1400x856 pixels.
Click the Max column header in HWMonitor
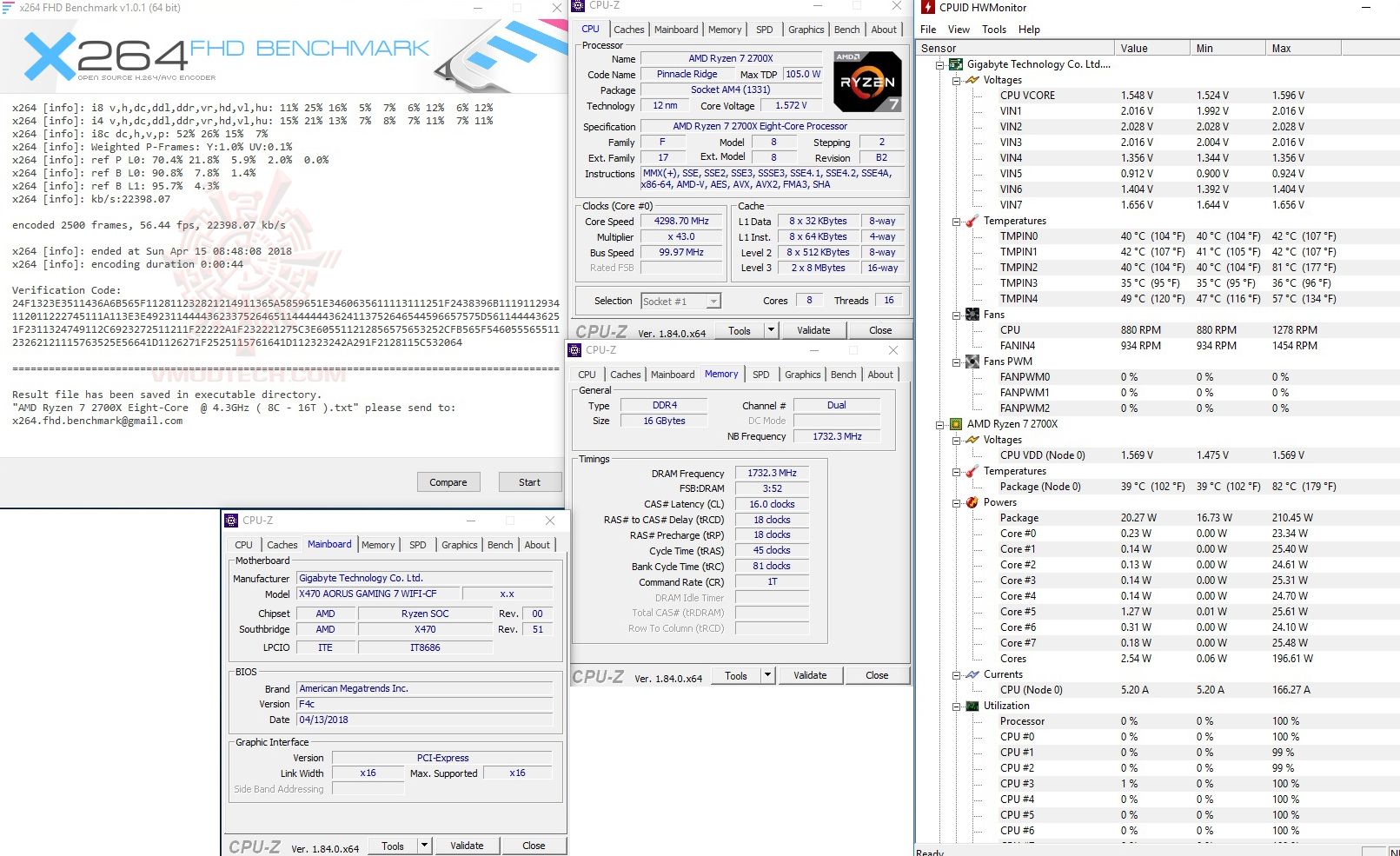(x=1304, y=49)
